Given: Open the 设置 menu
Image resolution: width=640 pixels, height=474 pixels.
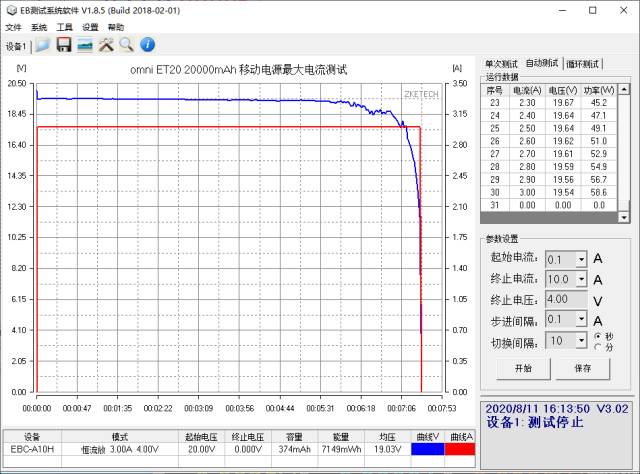Looking at the screenshot, I should coord(90,27).
